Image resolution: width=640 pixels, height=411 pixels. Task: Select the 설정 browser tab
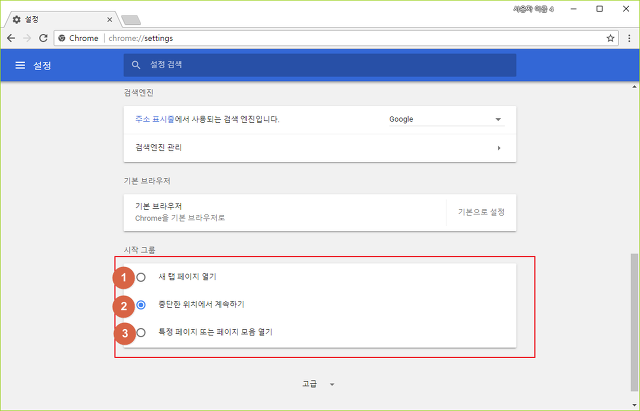coord(61,20)
